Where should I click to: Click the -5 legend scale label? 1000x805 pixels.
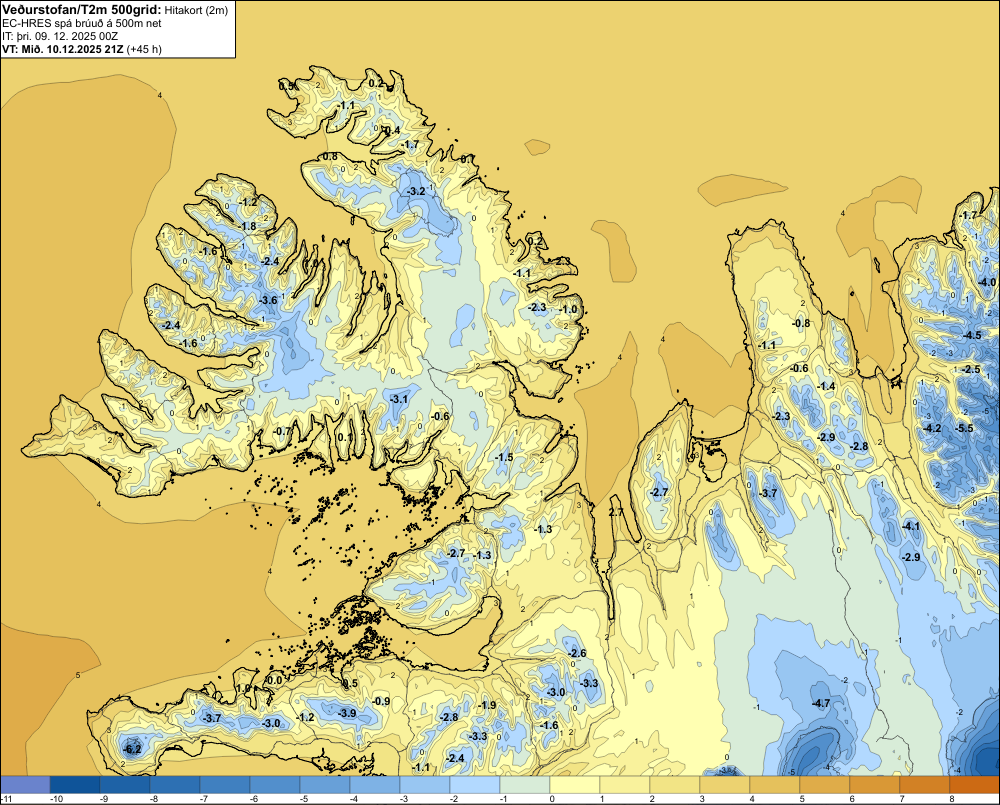pos(302,799)
